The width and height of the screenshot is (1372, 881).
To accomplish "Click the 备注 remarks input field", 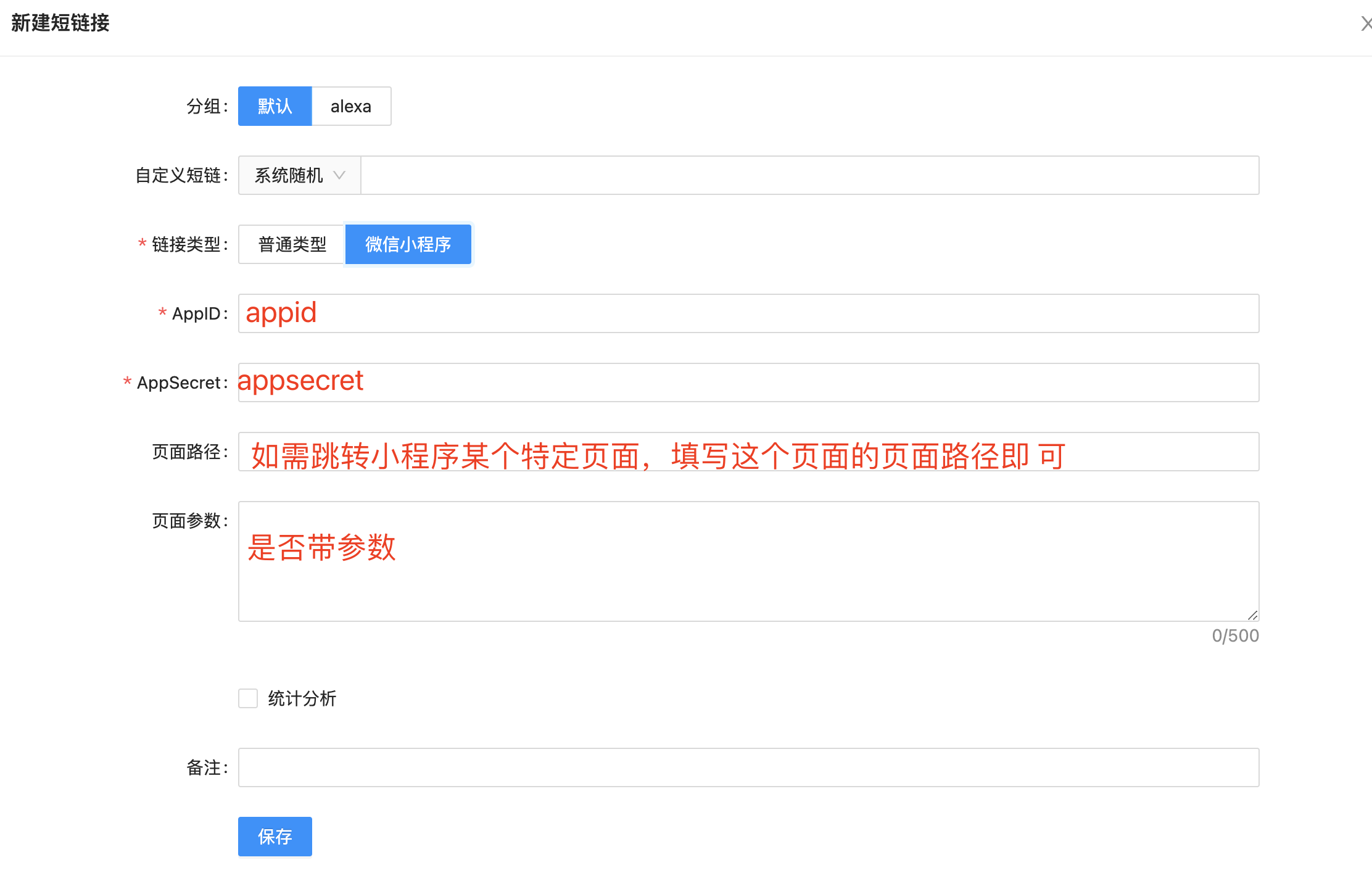I will [x=748, y=767].
